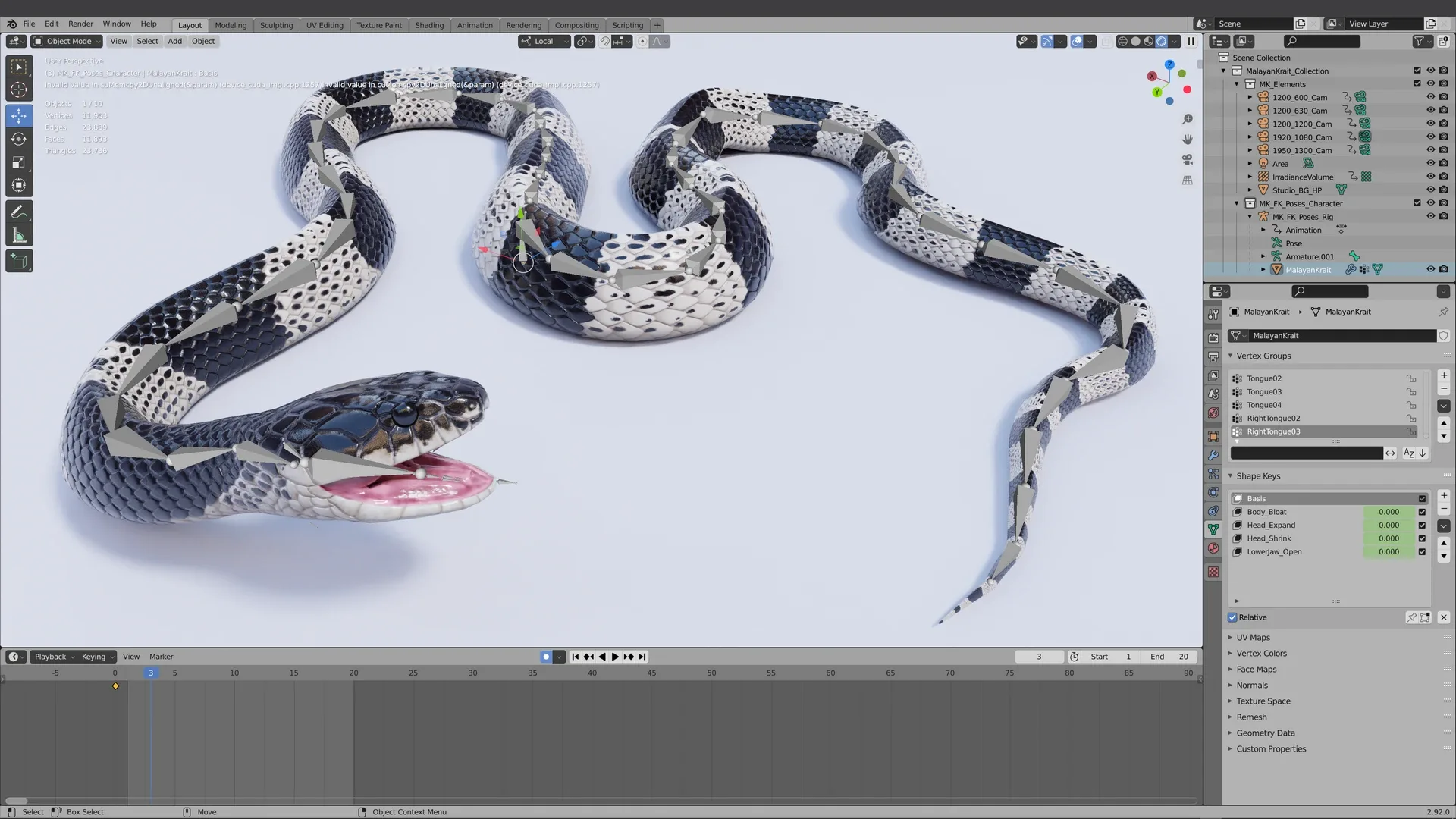
Task: Enable Relative shape keys checkbox
Action: pos(1232,617)
